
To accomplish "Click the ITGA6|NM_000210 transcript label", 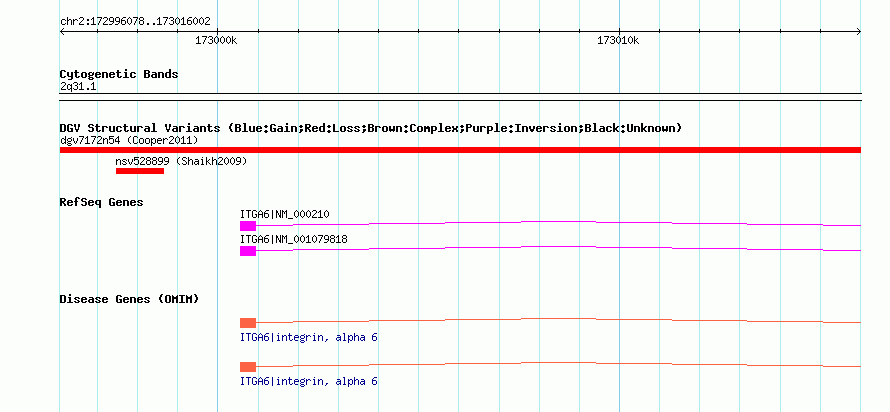I will tap(284, 215).
